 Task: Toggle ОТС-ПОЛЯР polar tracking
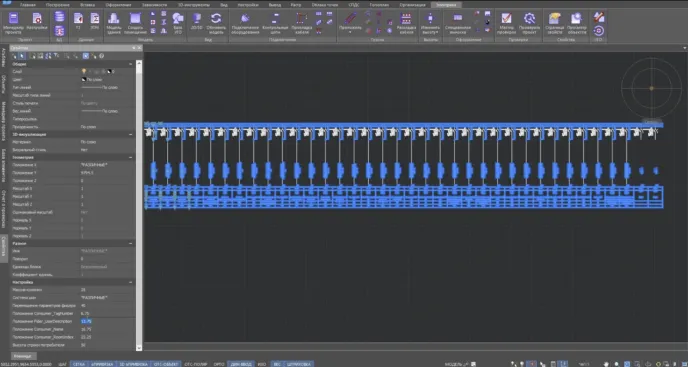pos(196,364)
